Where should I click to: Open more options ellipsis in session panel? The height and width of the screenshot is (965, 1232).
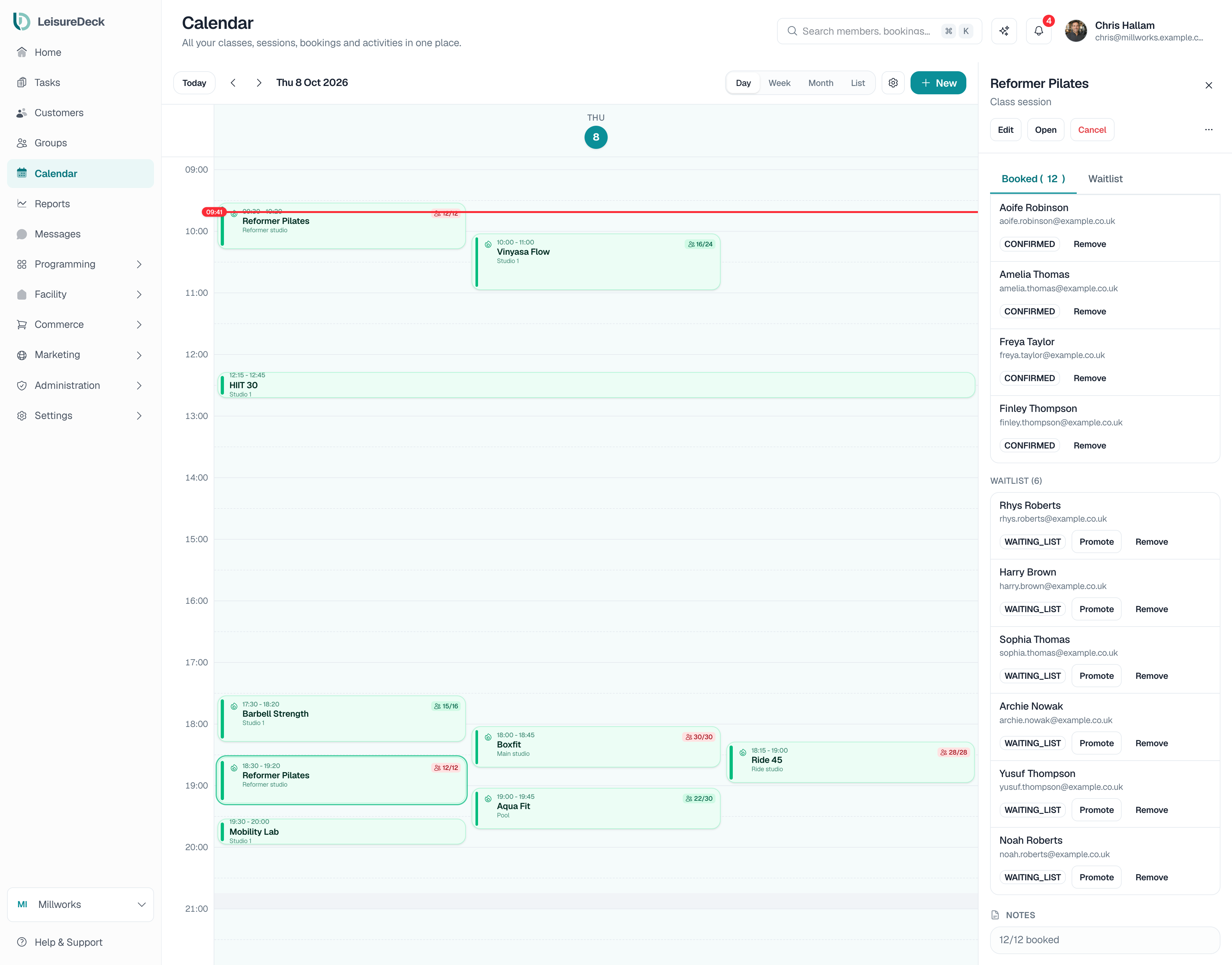pos(1208,129)
